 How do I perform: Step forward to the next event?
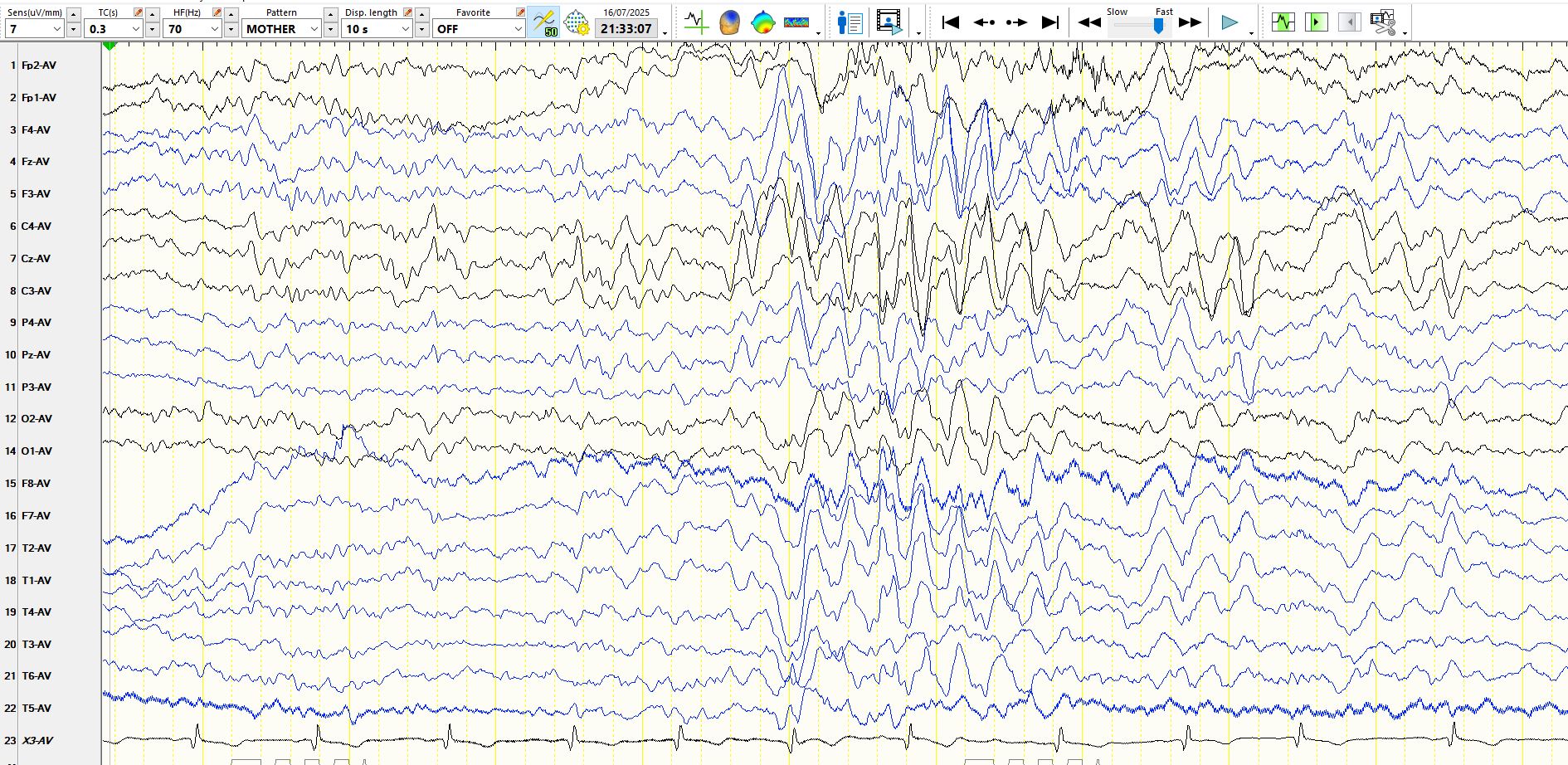[1016, 22]
